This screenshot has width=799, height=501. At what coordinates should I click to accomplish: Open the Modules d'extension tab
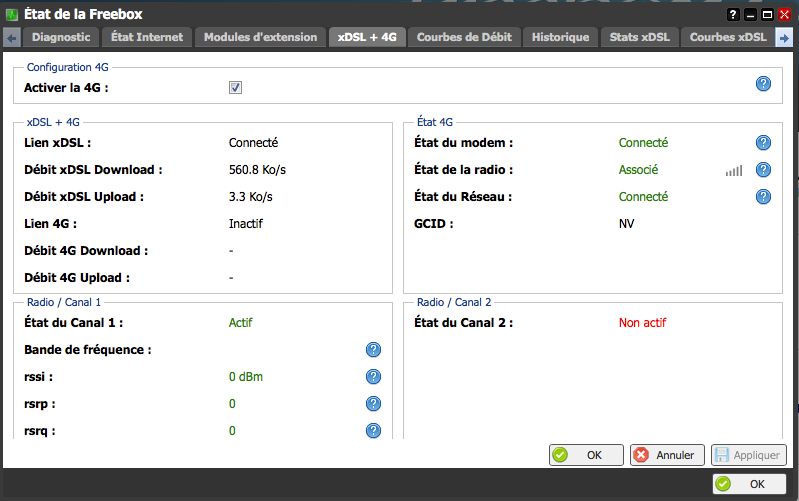(260, 37)
